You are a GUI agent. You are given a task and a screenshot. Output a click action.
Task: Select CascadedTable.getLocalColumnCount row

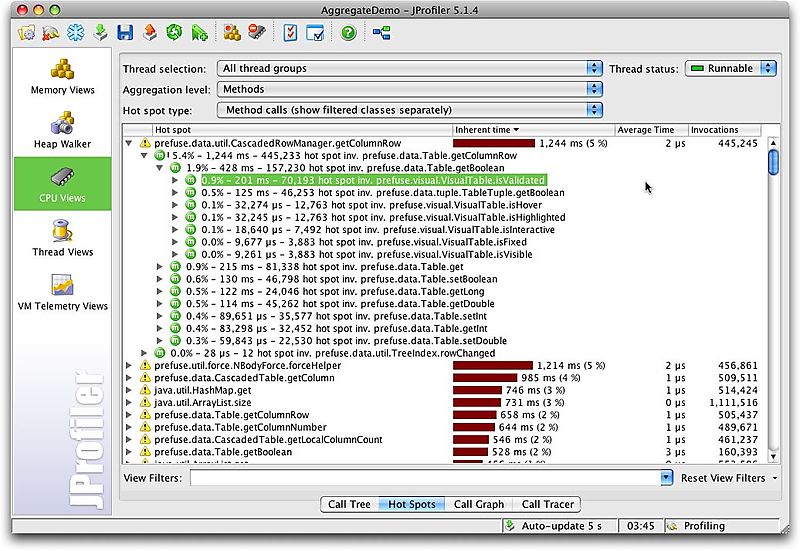[x=268, y=439]
